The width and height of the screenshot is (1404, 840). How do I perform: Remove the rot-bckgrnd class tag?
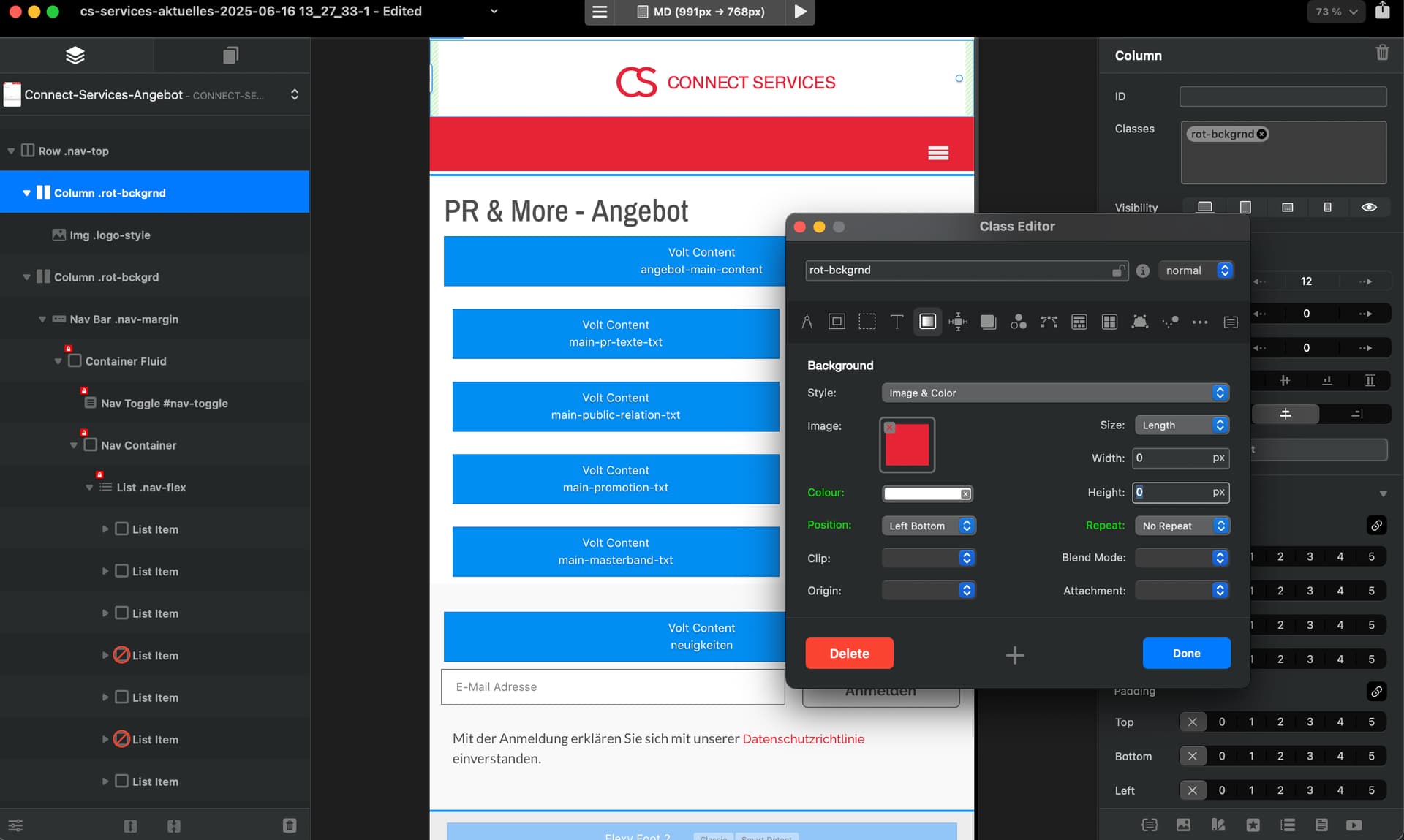(1262, 134)
